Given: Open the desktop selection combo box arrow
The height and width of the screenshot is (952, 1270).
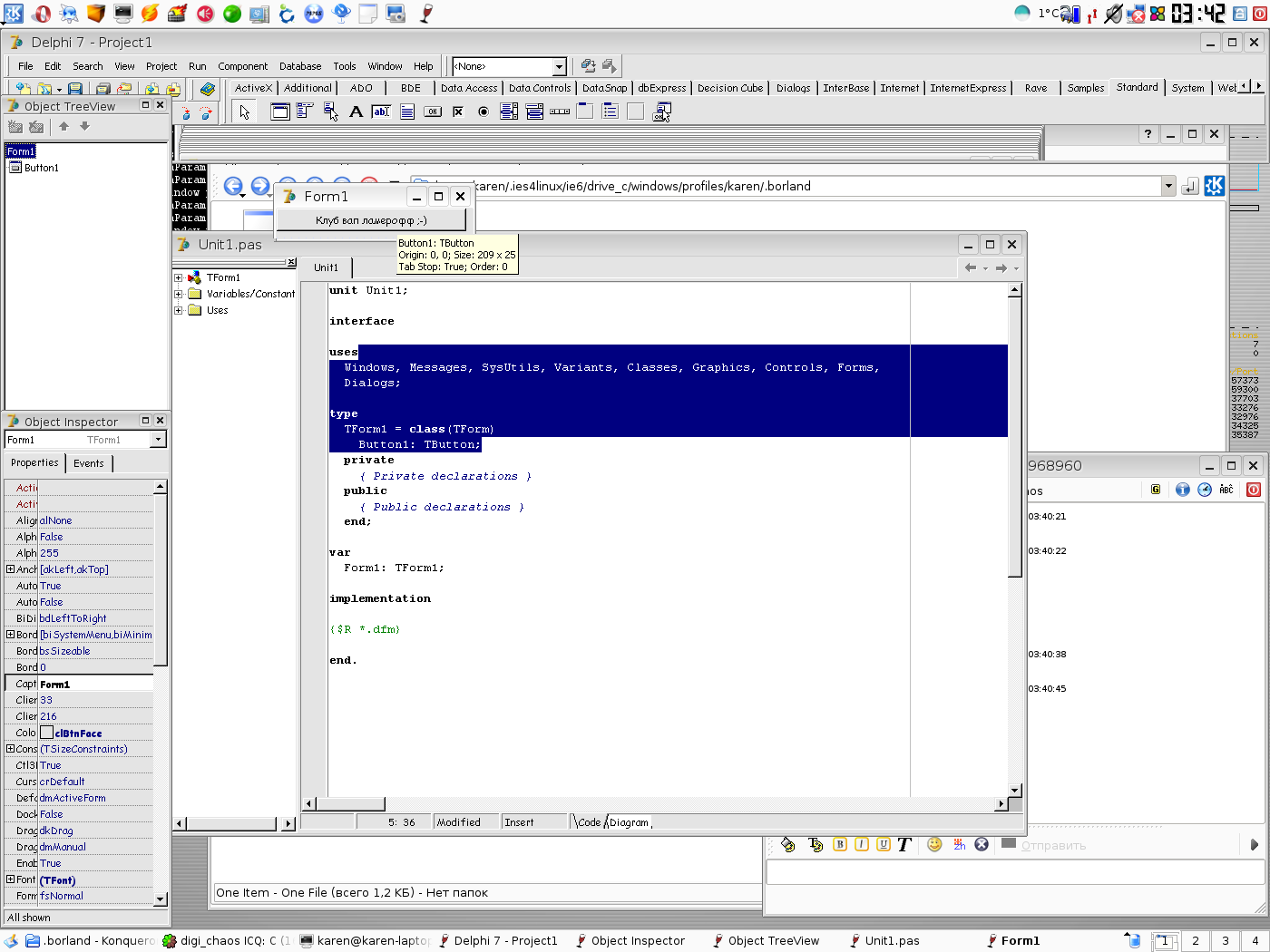Looking at the screenshot, I should (x=559, y=66).
